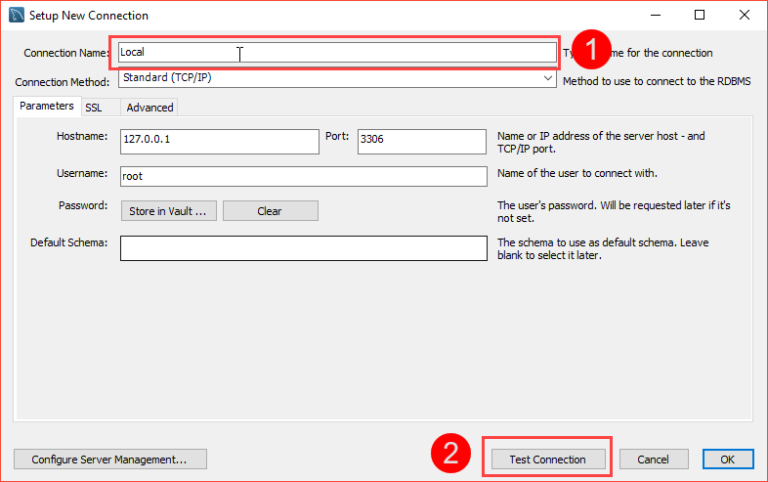Click 'Method to use to connect to the RDBMS' text
Viewport: 768px width, 482px height.
coord(657,81)
